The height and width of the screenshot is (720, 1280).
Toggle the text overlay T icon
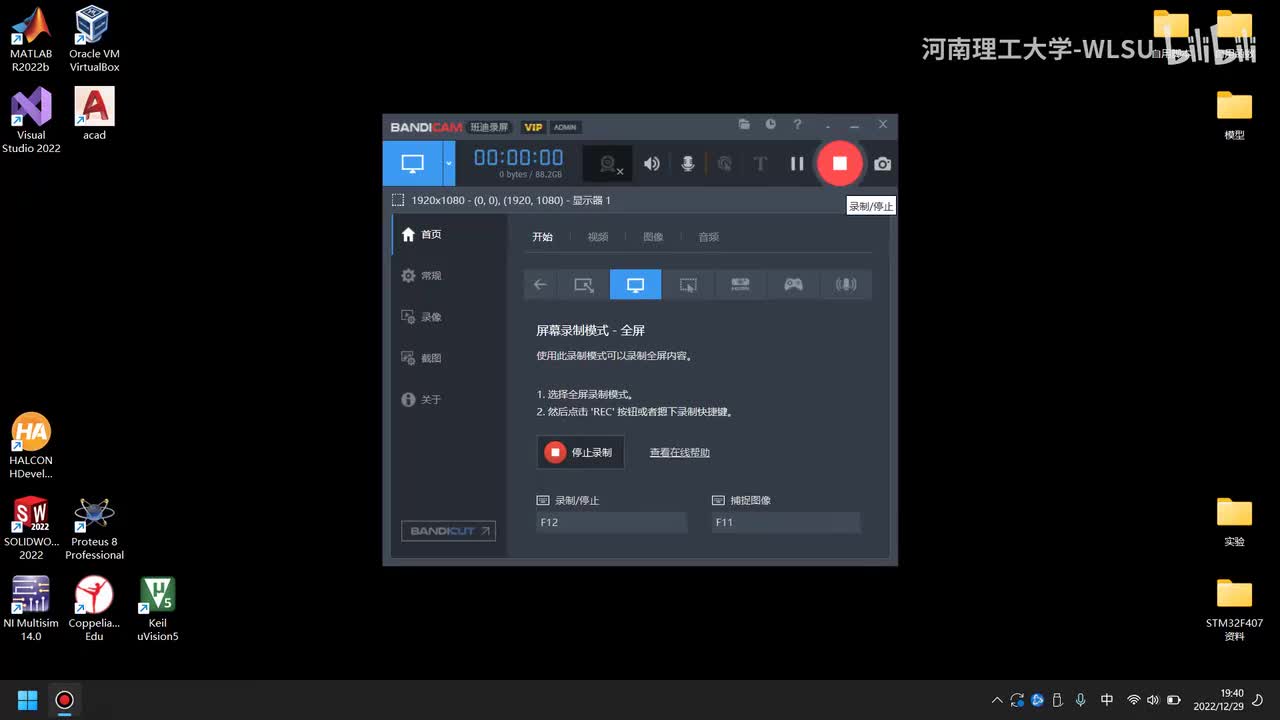click(x=760, y=164)
